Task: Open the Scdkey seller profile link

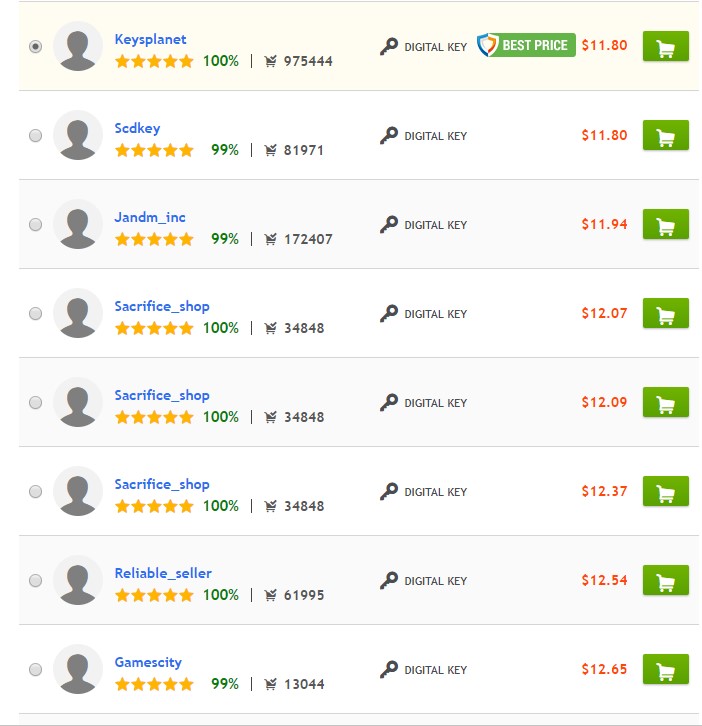Action: 137,128
